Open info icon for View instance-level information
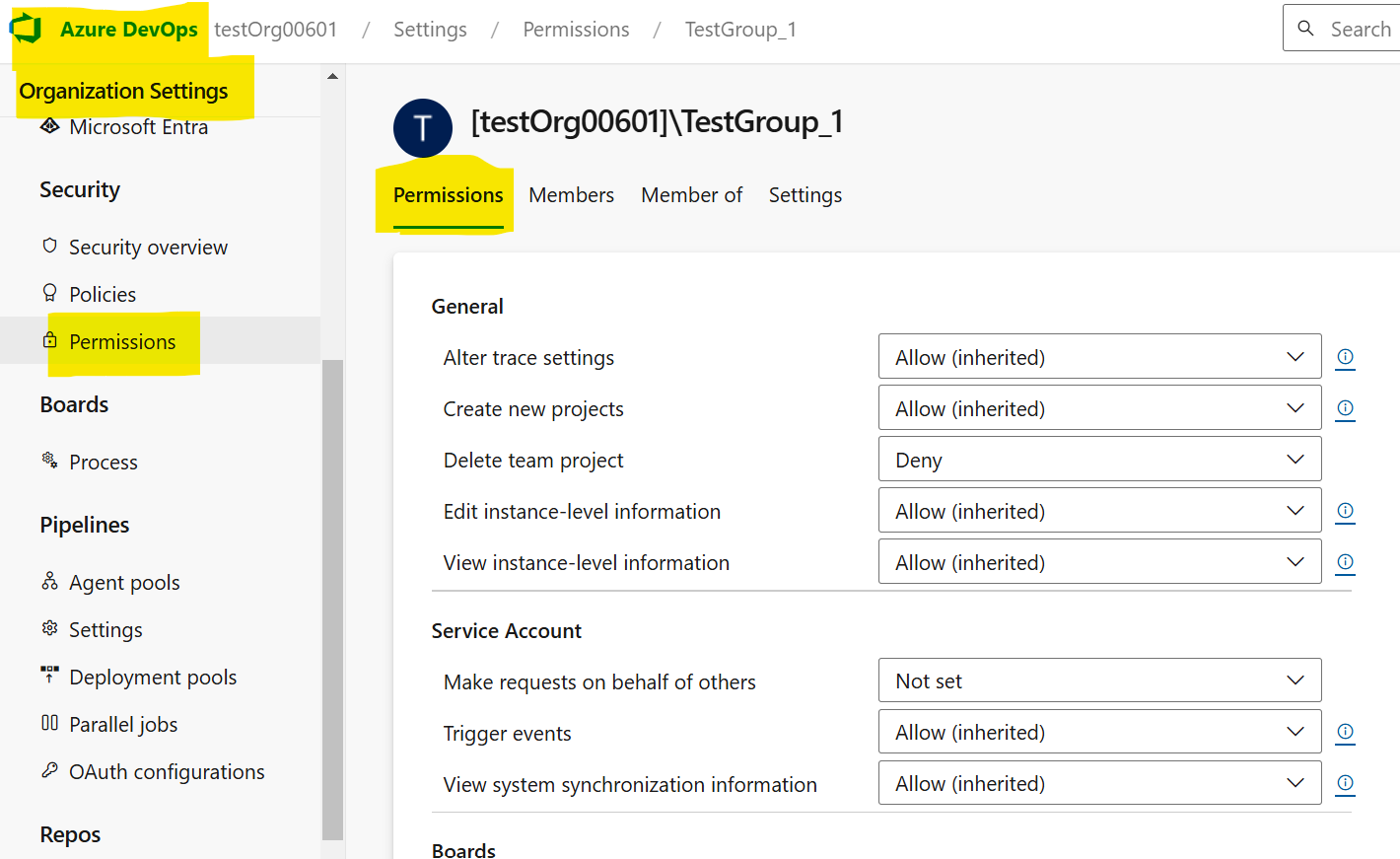 tap(1345, 562)
